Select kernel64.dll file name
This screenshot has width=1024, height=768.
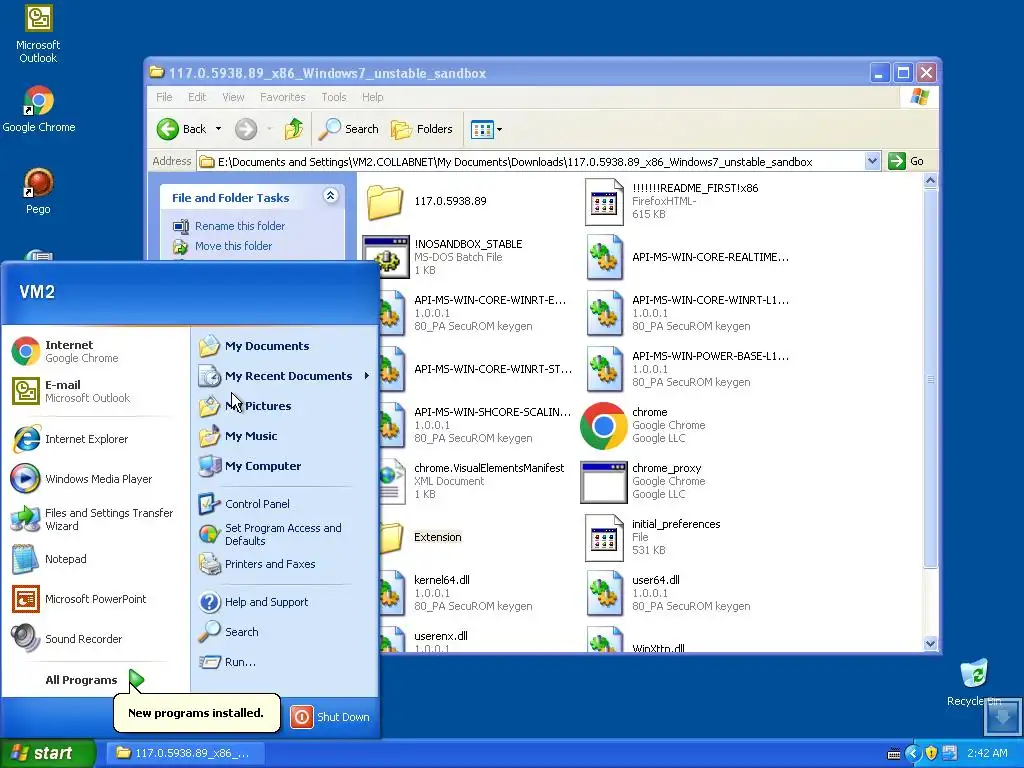(x=441, y=580)
